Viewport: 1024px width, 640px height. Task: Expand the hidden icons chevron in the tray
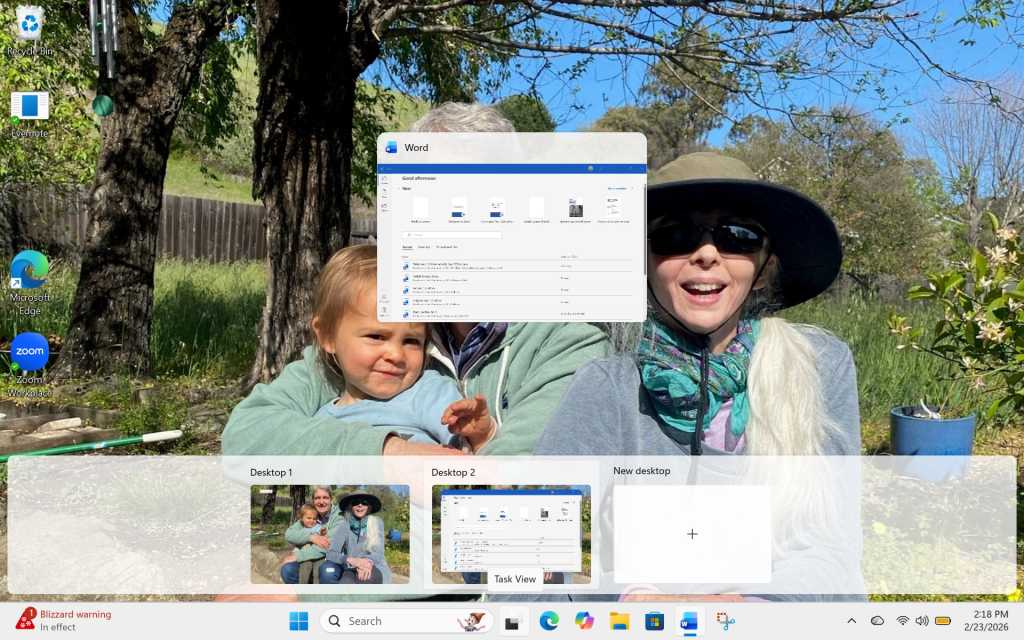[x=851, y=620]
